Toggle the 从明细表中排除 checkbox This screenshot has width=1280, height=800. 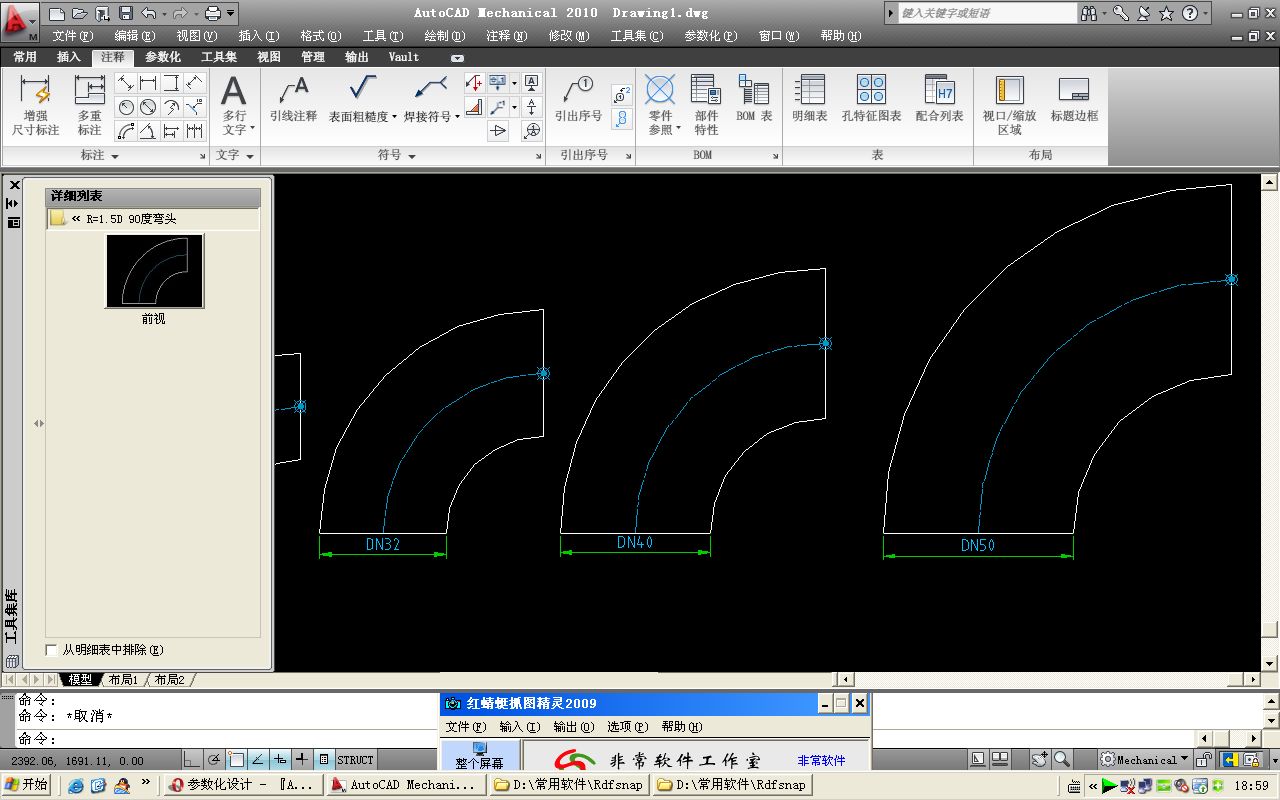(x=52, y=650)
